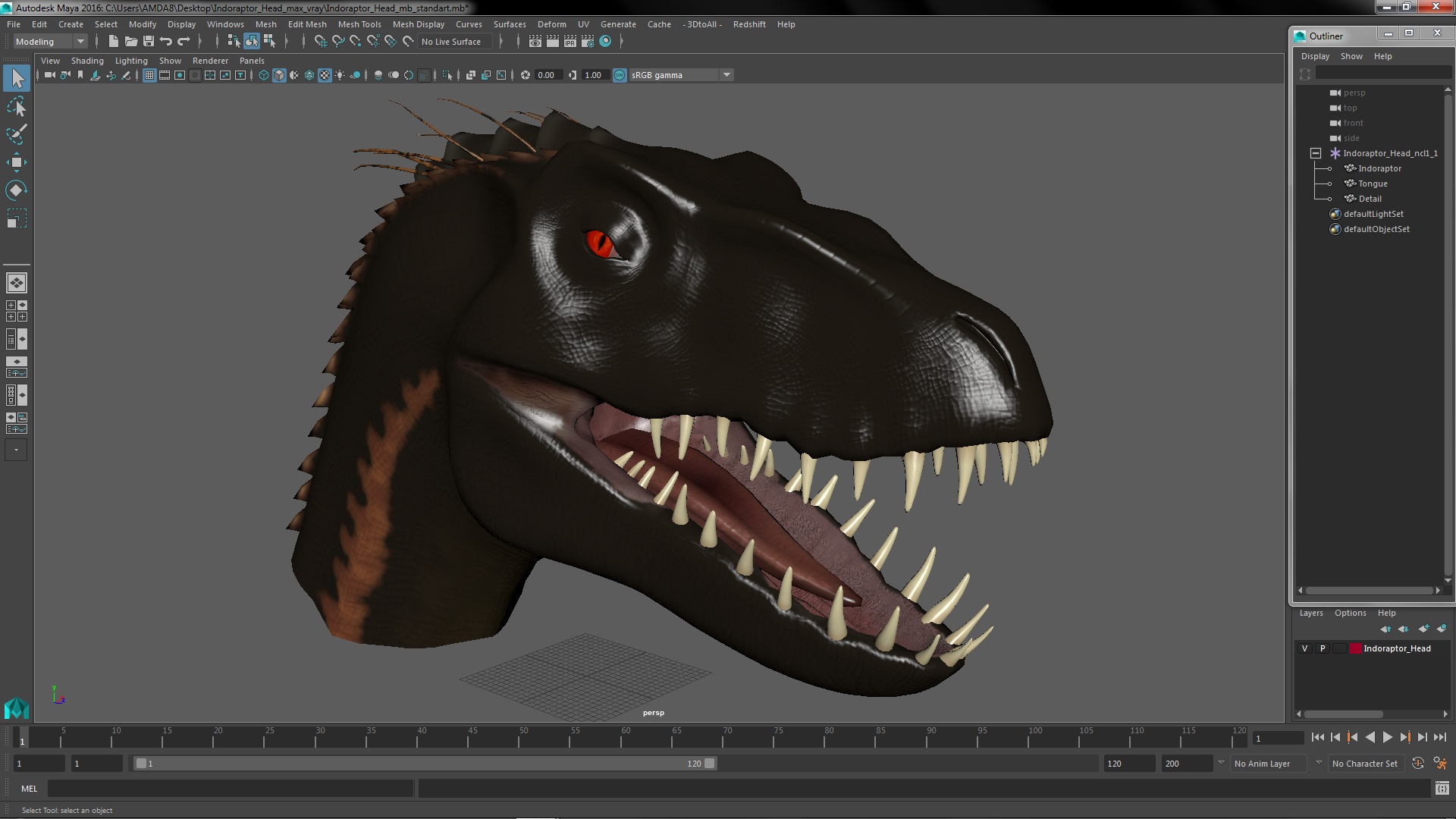Pick the Paint Selection tool
The height and width of the screenshot is (819, 1456).
(17, 134)
